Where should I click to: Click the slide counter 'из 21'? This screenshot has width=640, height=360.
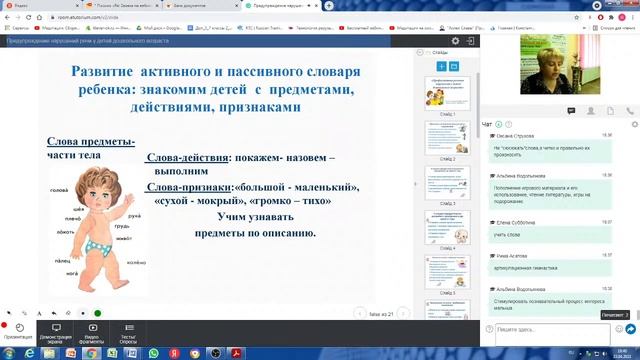[x=381, y=314]
